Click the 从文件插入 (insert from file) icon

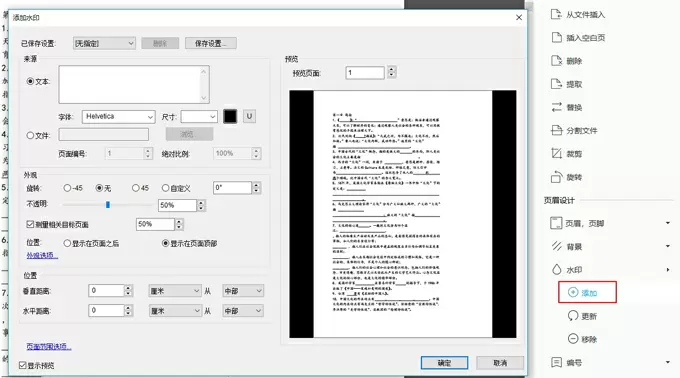click(556, 14)
